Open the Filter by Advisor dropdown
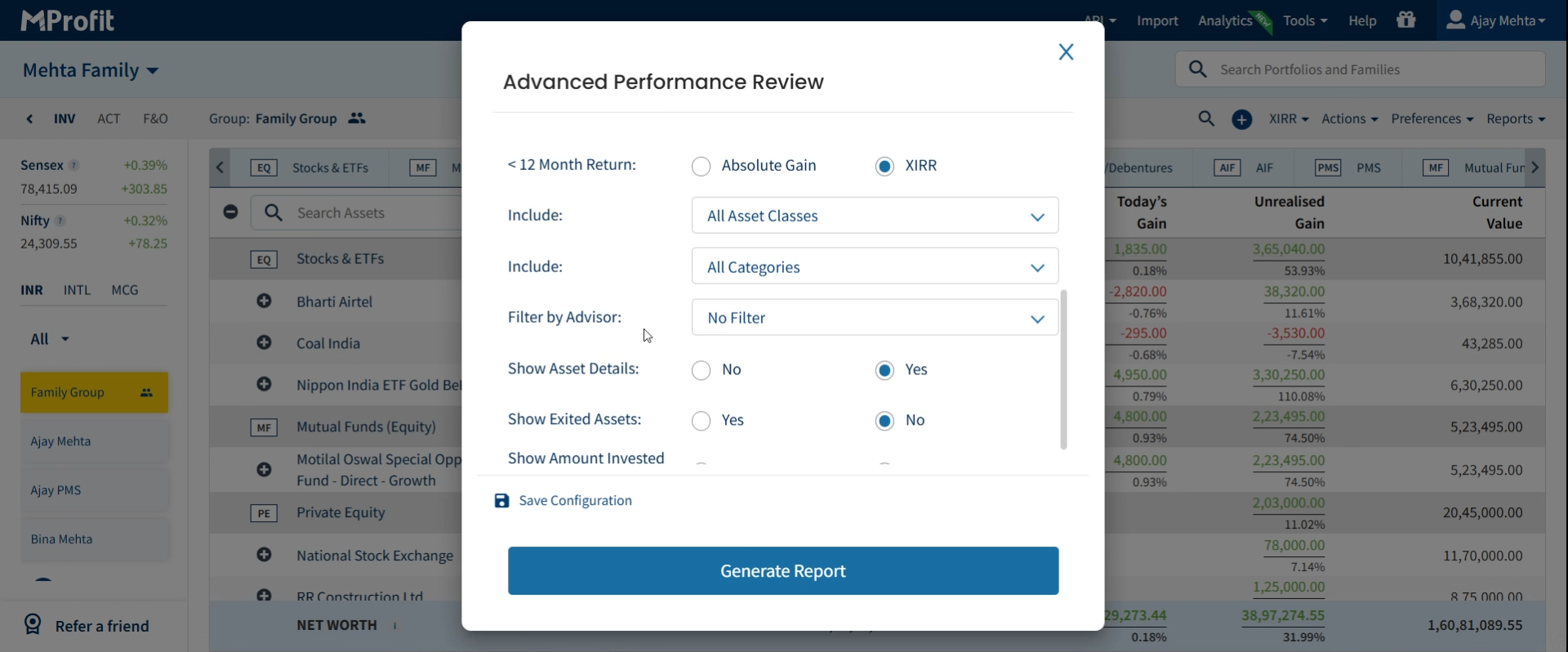1568x652 pixels. click(875, 317)
